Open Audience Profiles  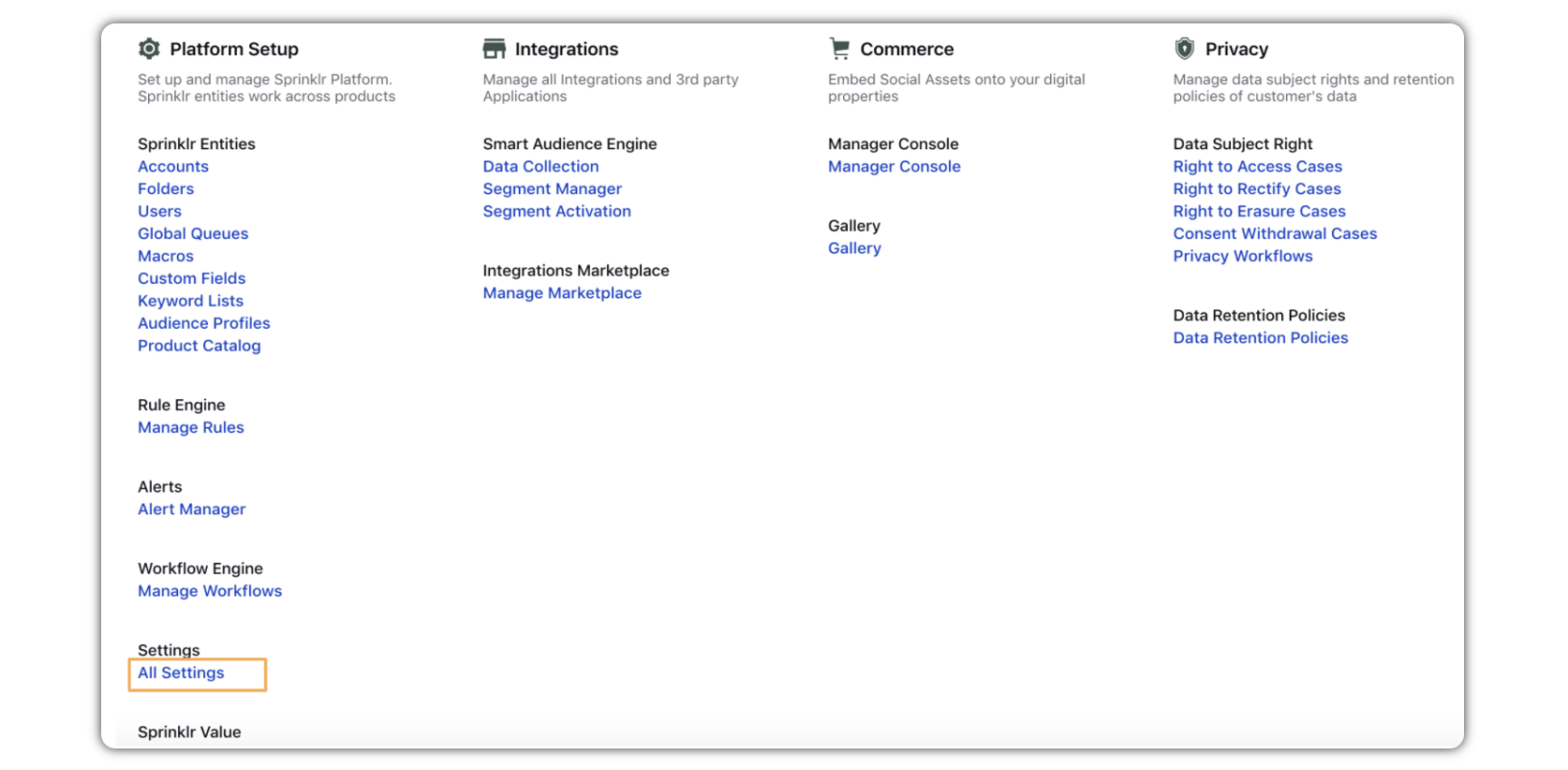[x=203, y=324]
